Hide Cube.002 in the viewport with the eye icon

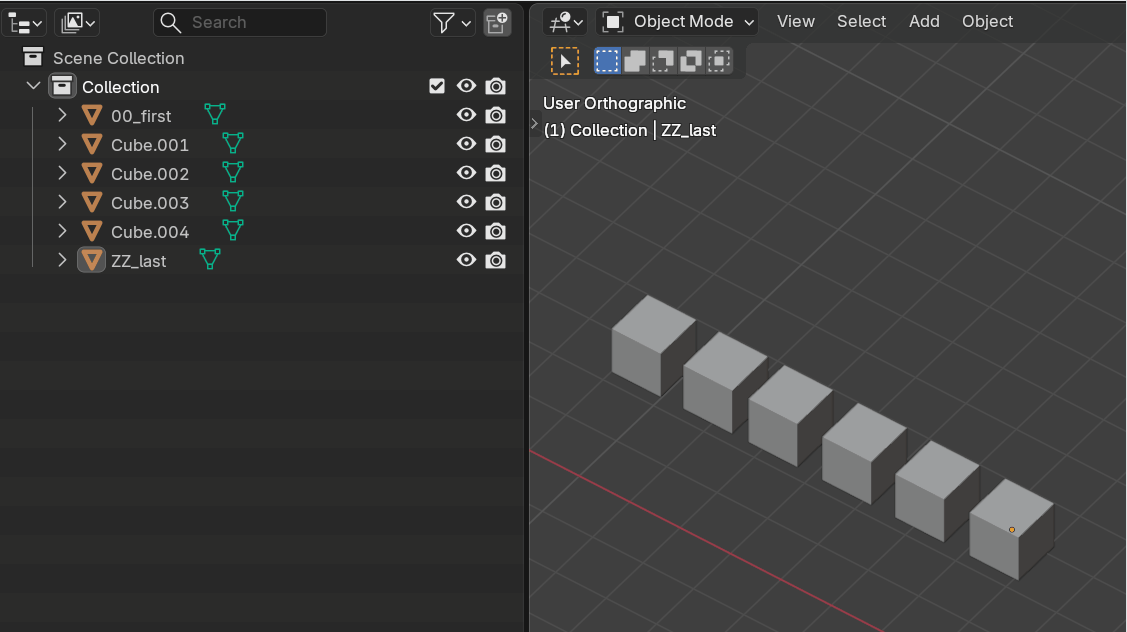coord(466,173)
